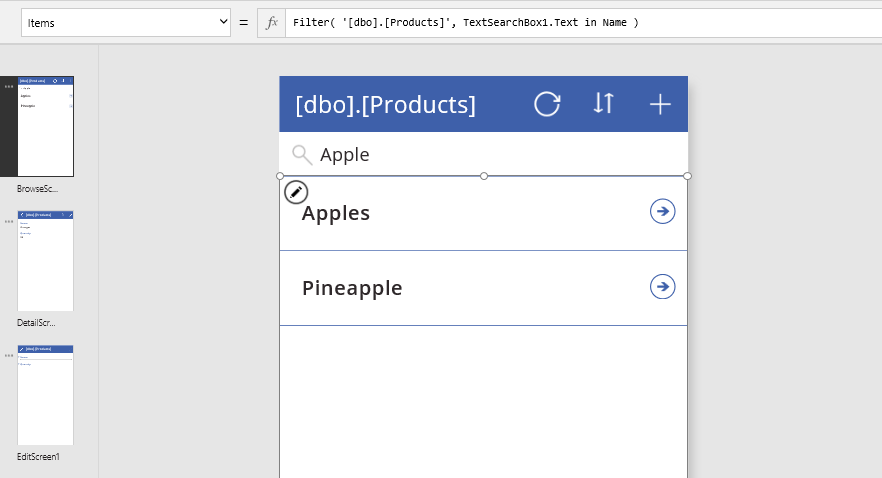Open the Items property dropdown
The width and height of the screenshot is (882, 478).
coord(125,22)
